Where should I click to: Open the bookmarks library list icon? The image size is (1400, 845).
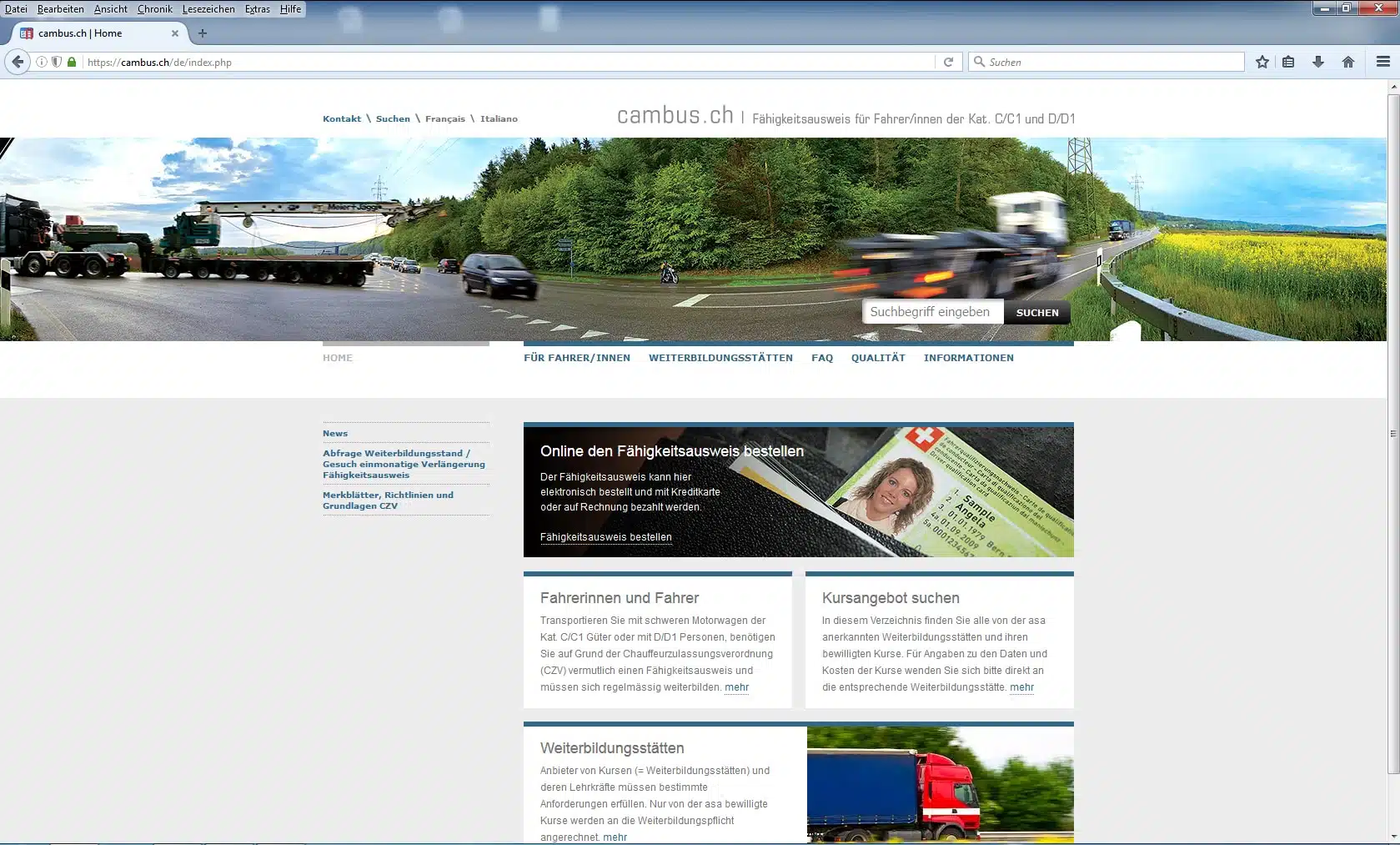(x=1288, y=62)
